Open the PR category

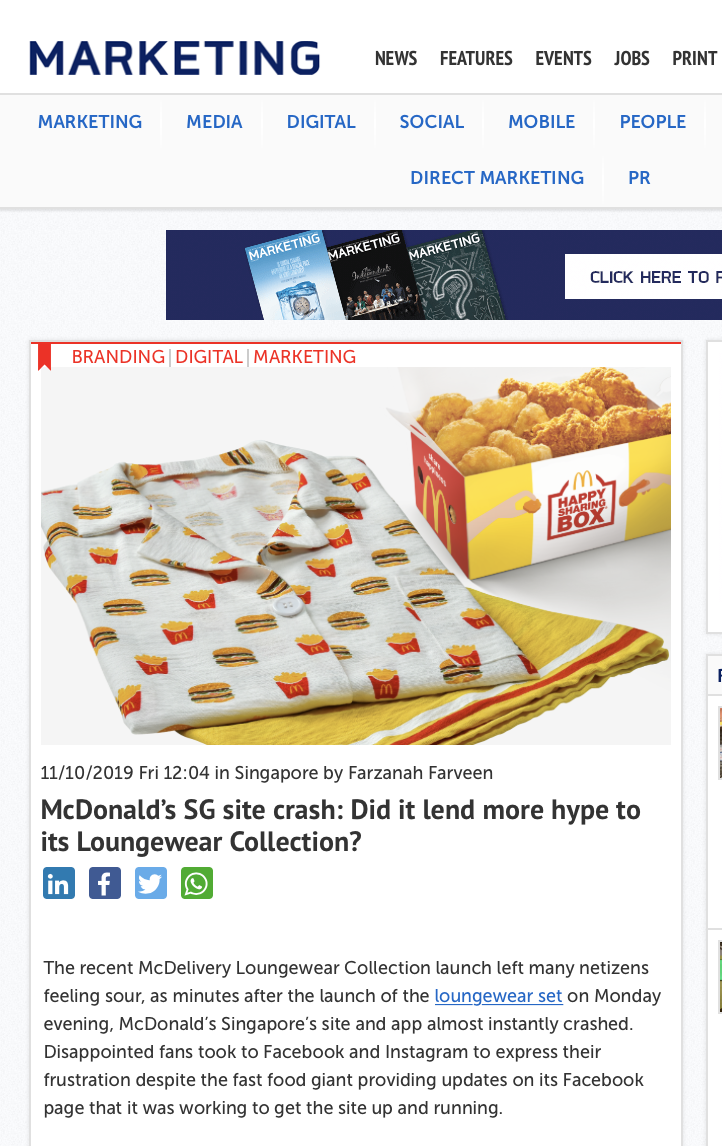(639, 178)
